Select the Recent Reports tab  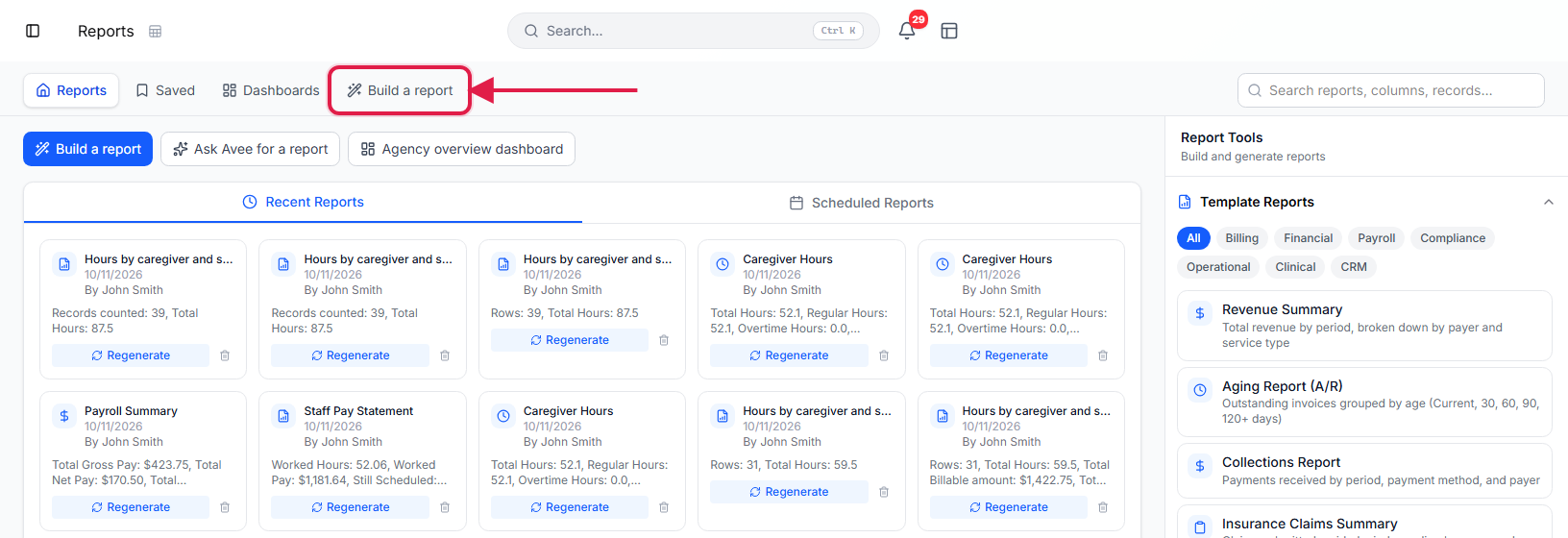point(303,202)
